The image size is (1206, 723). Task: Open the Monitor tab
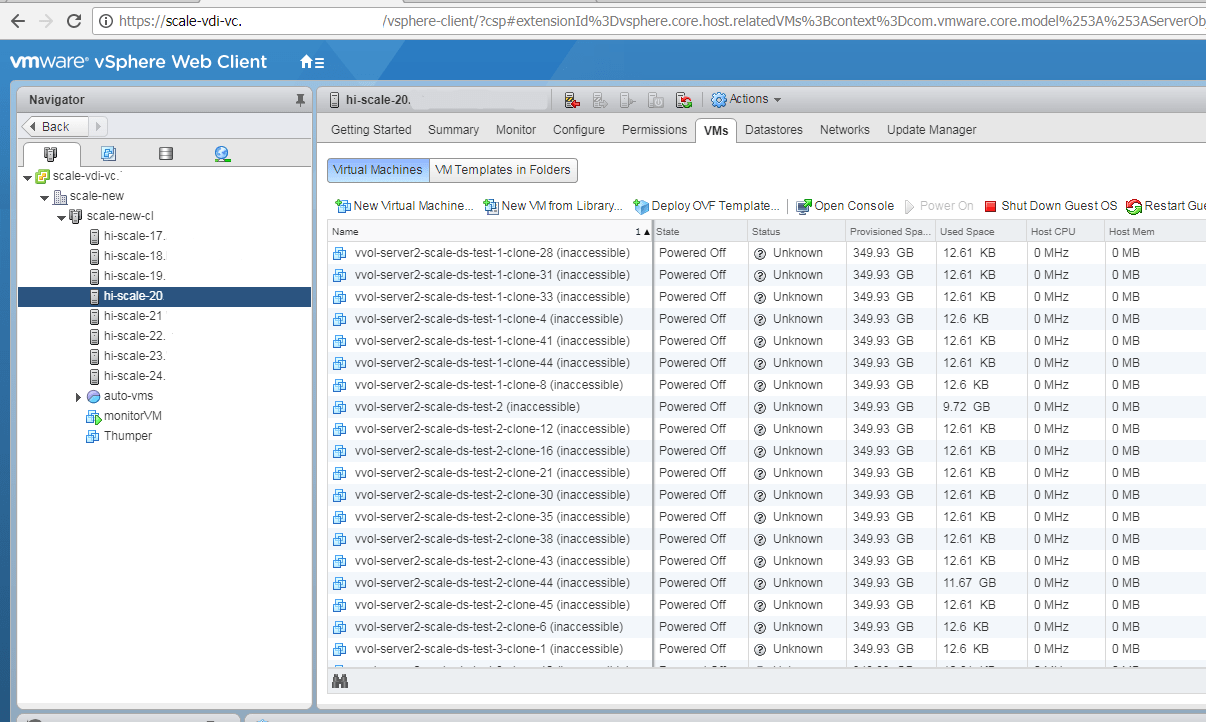tap(516, 130)
